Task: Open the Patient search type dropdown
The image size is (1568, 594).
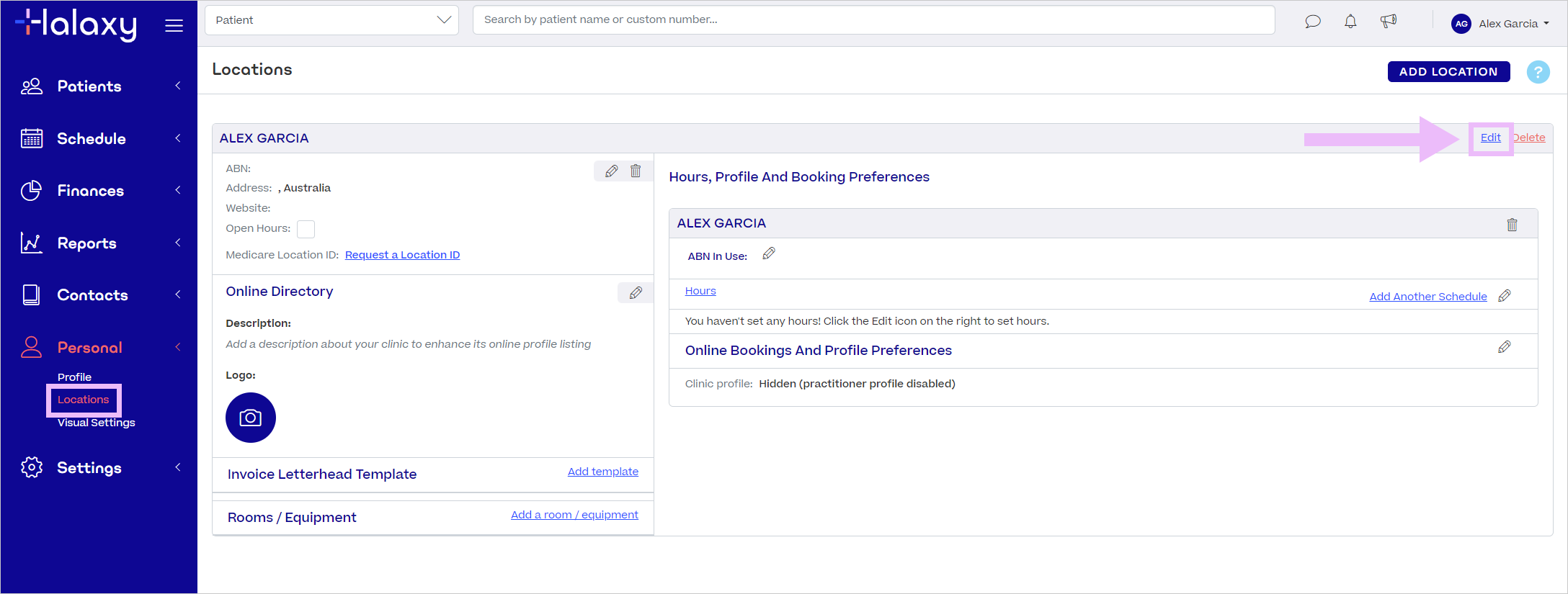Action: 332,20
